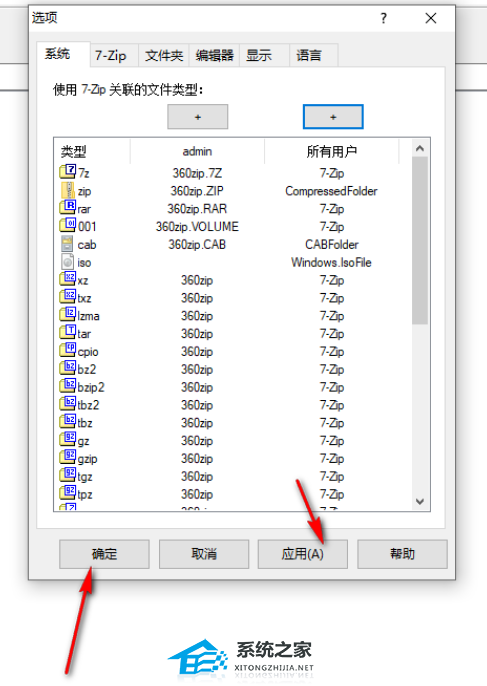Click 7-Zip in the lzma row

(332, 316)
